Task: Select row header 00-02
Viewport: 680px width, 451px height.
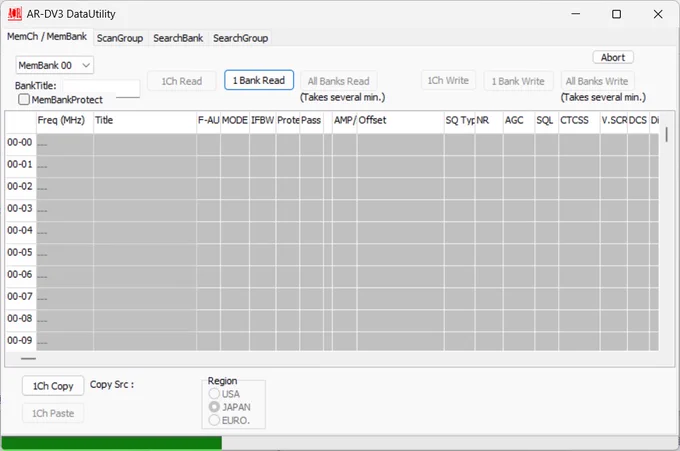Action: tap(20, 187)
